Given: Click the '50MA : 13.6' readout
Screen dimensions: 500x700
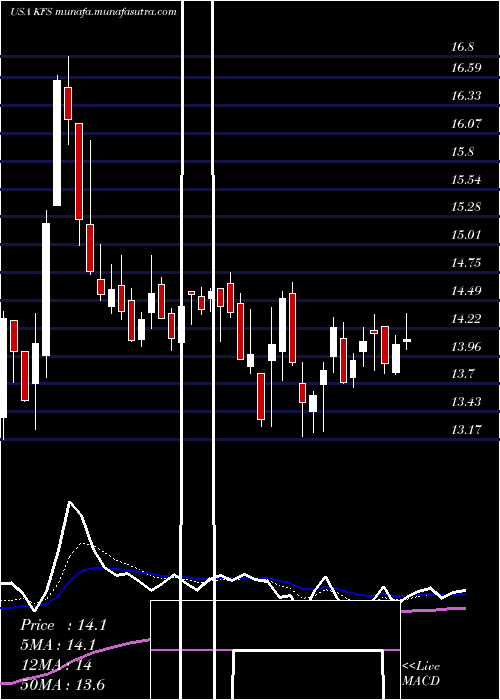Looking at the screenshot, I should (63, 685).
